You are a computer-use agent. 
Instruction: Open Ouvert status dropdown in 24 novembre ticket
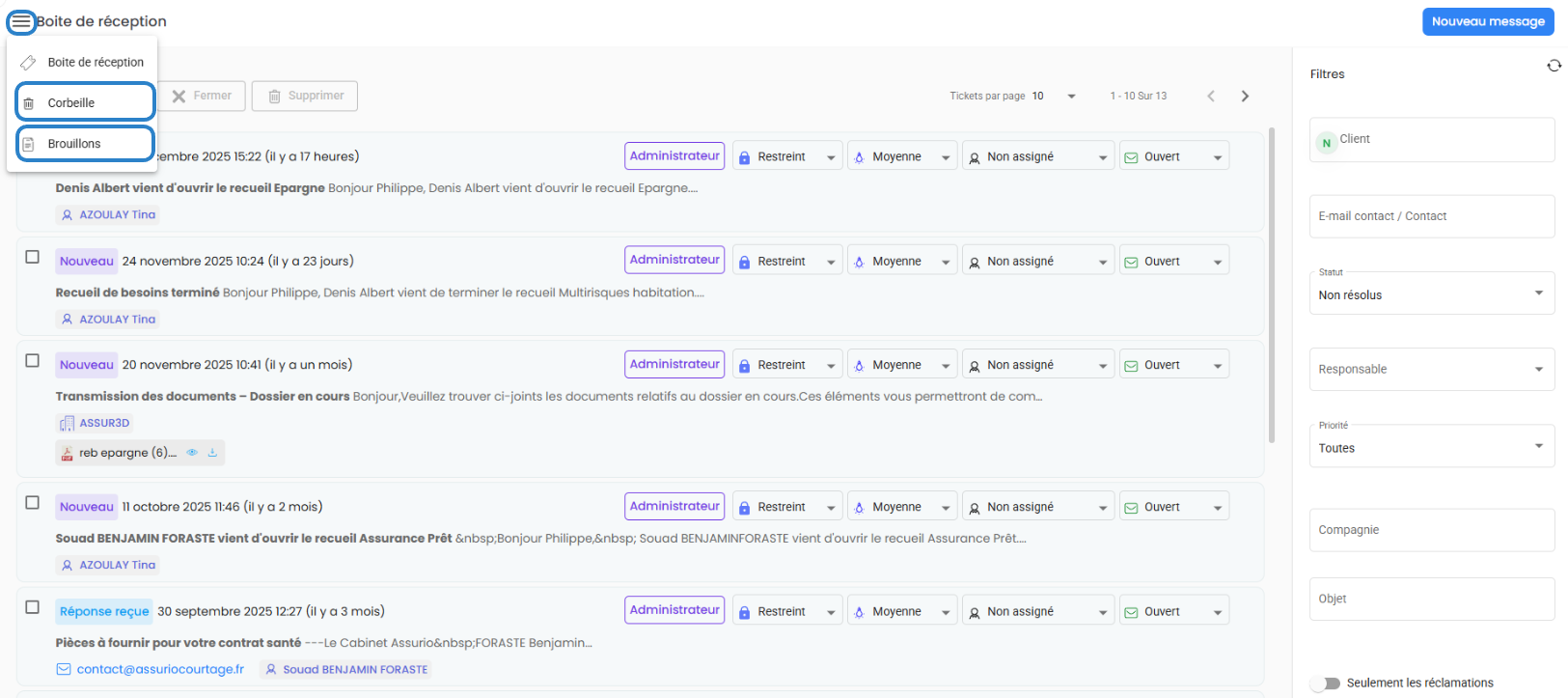click(1174, 261)
